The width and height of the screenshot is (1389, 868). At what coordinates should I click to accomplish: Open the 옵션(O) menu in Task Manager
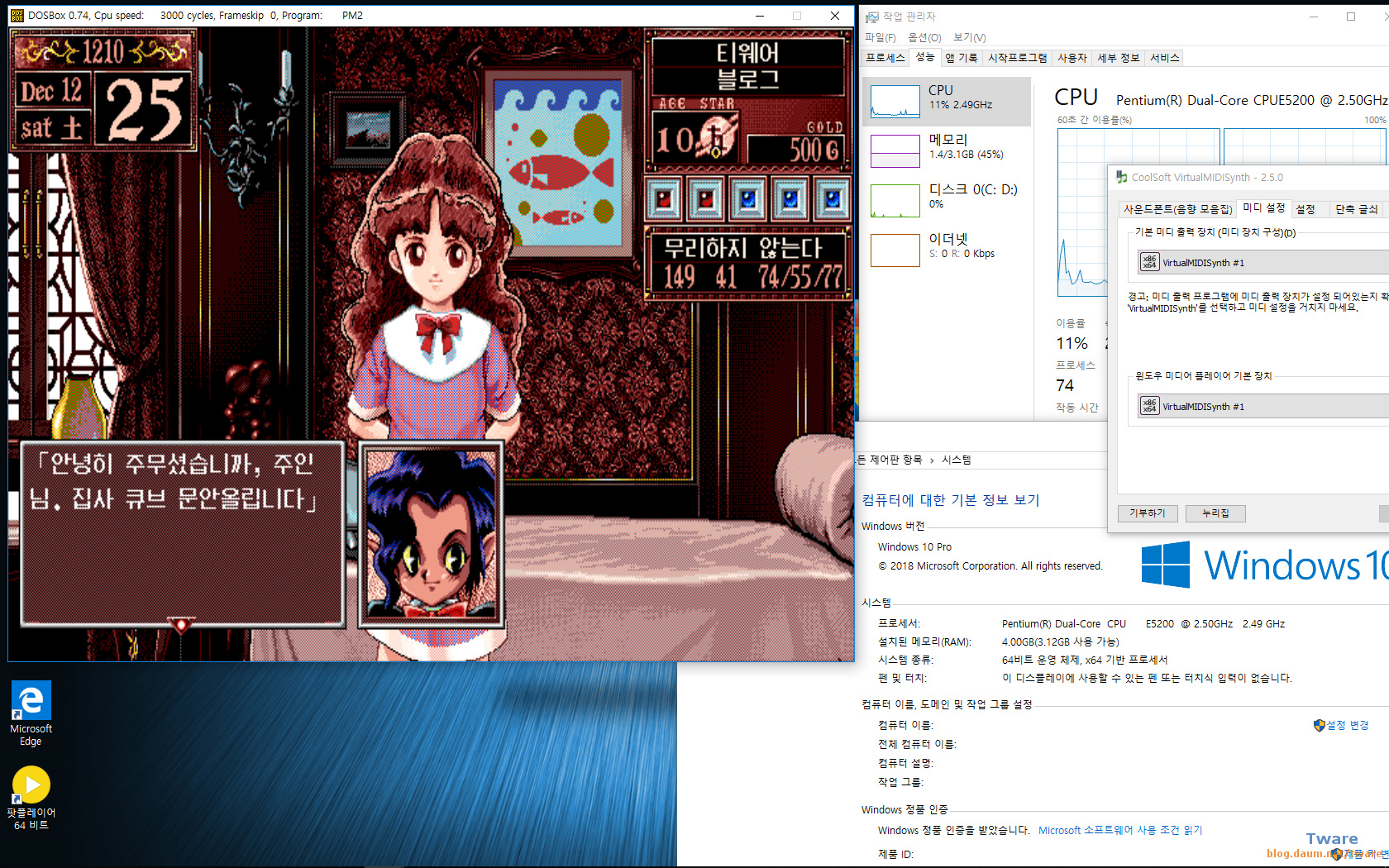click(x=924, y=37)
